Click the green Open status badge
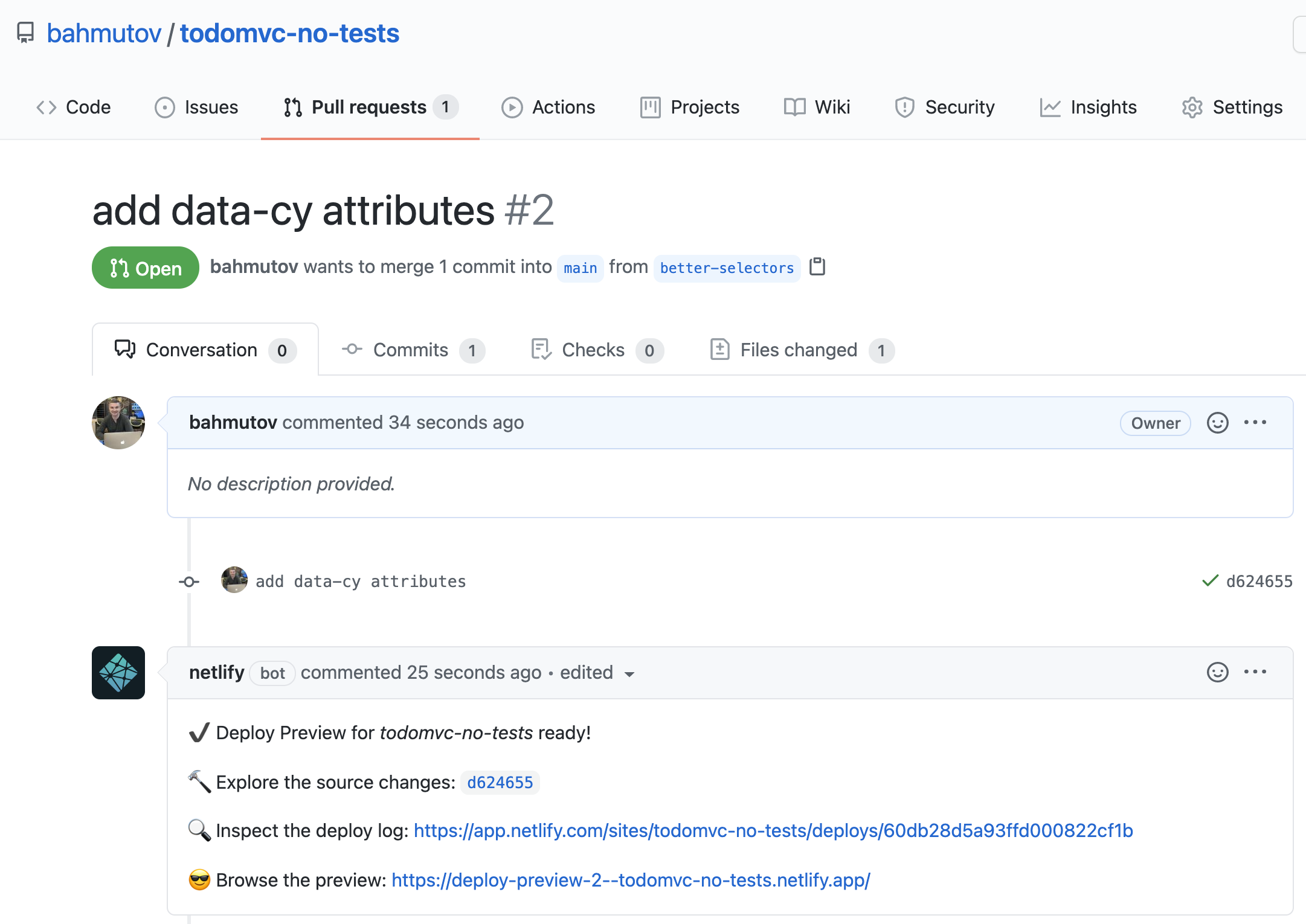This screenshot has width=1306, height=924. click(146, 268)
